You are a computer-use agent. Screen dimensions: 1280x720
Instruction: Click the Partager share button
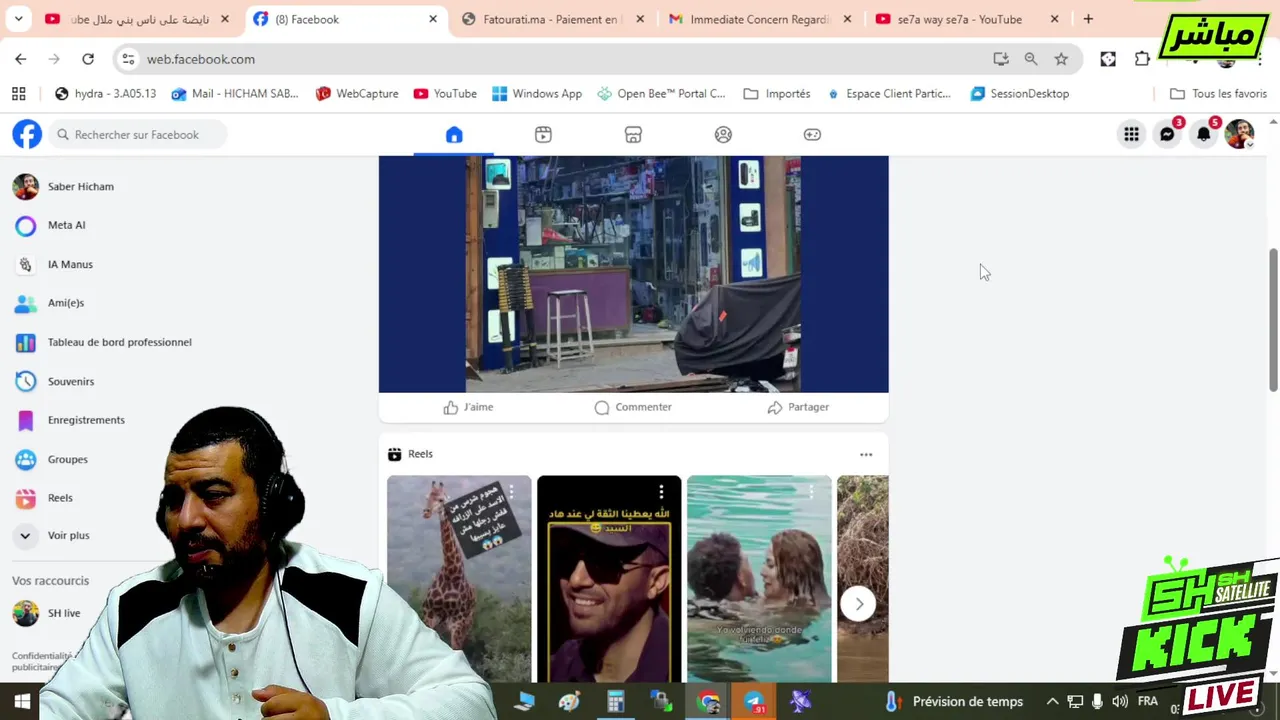click(x=798, y=407)
